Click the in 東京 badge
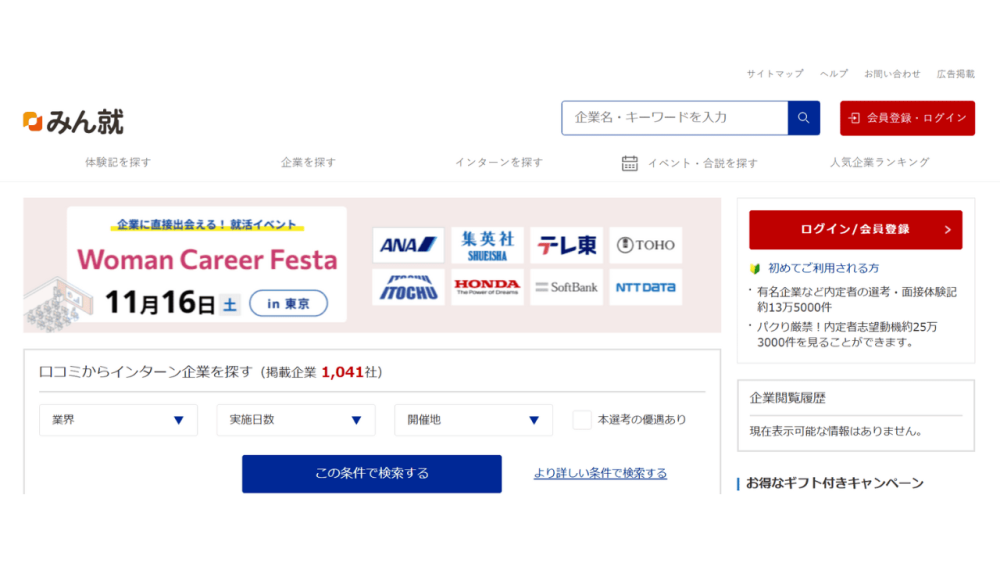Image resolution: width=1000 pixels, height=563 pixels. pos(288,303)
